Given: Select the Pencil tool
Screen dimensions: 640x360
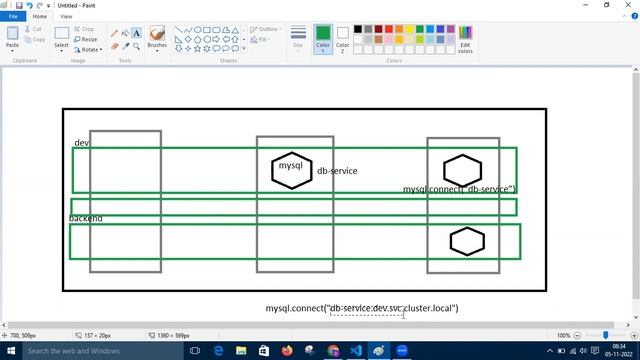Looking at the screenshot, I should (114, 33).
